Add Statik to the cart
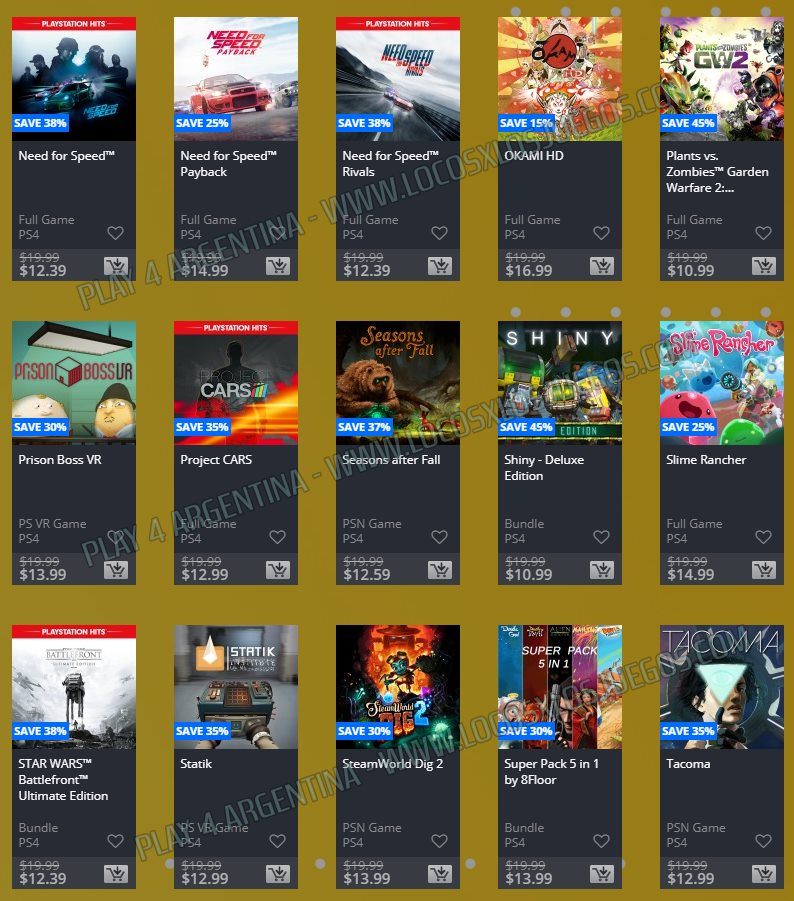This screenshot has height=901, width=794. pos(277,874)
